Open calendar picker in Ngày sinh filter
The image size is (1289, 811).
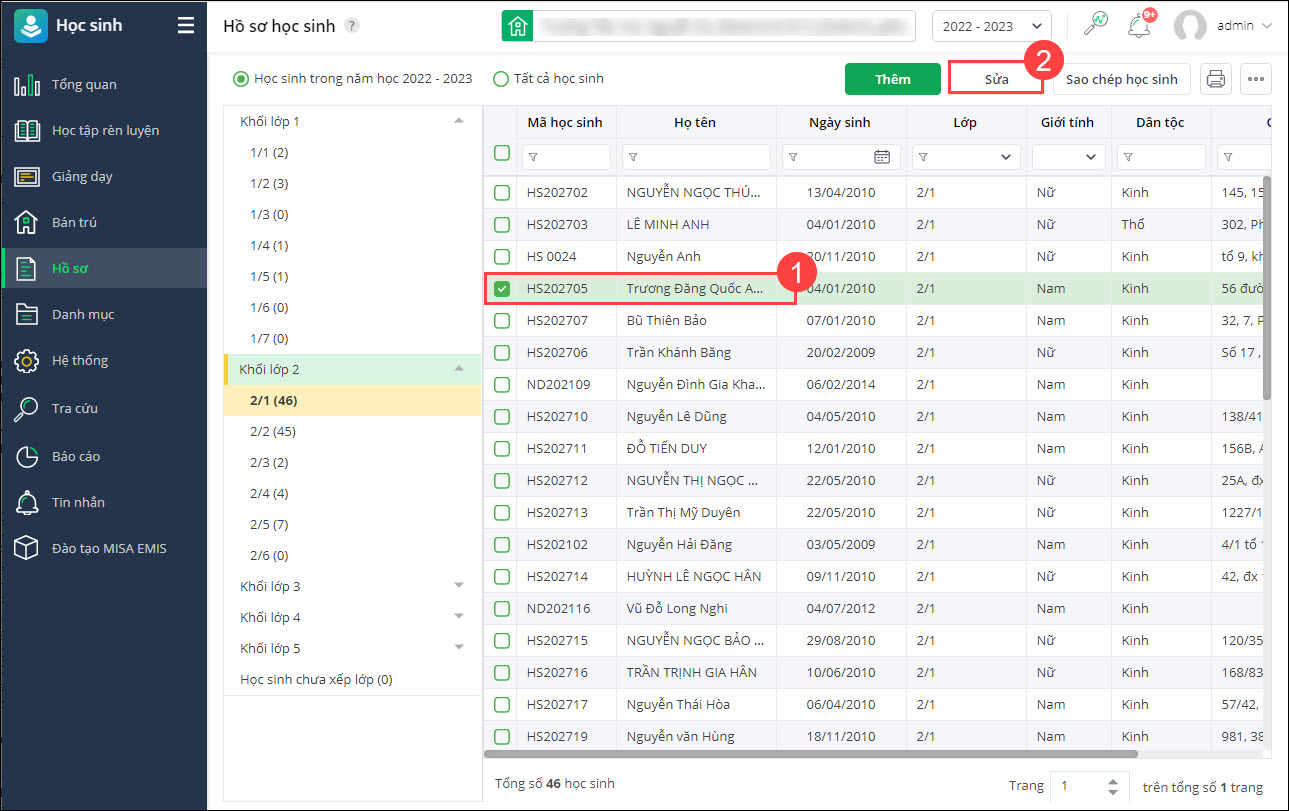(881, 157)
